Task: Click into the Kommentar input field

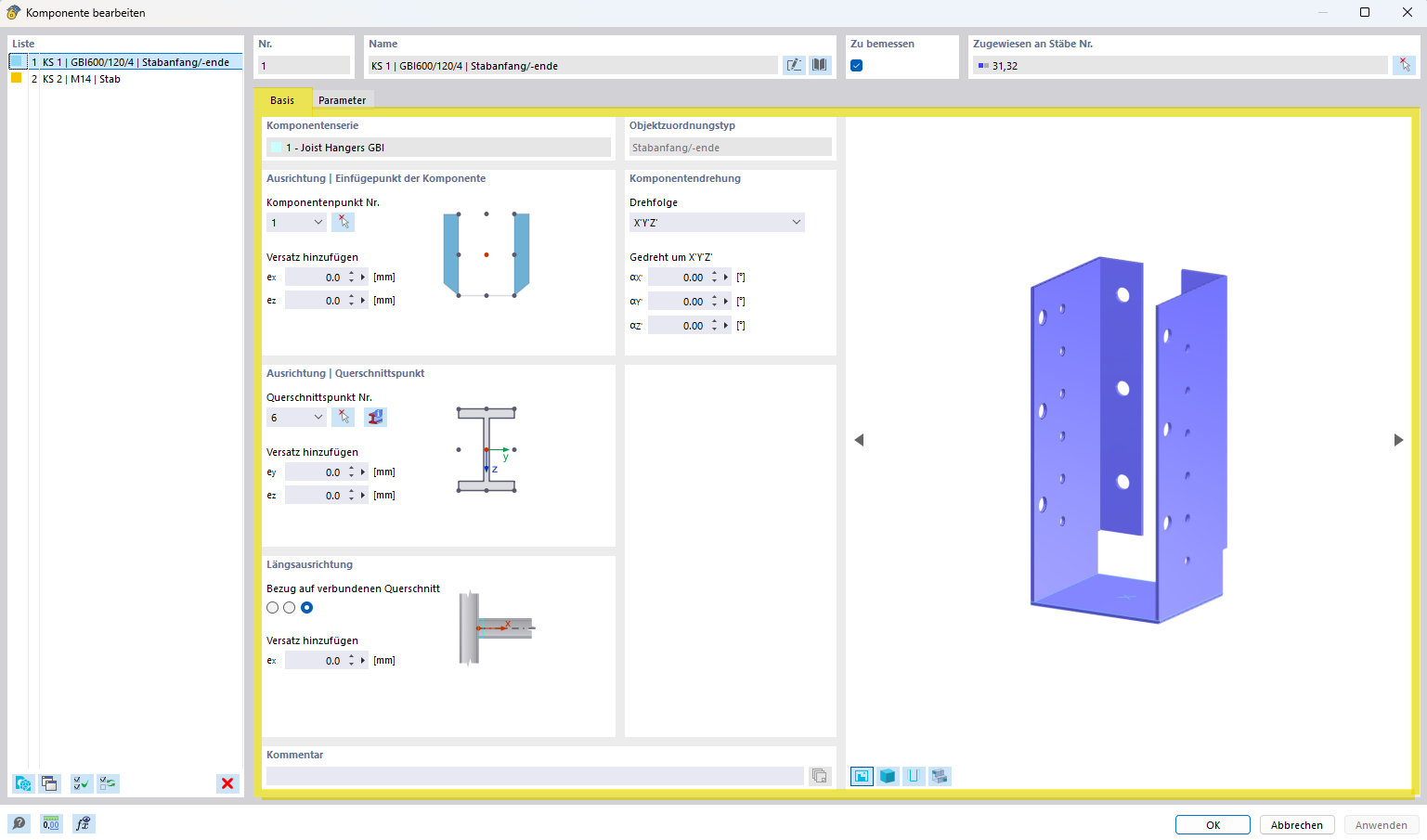Action: [x=535, y=776]
